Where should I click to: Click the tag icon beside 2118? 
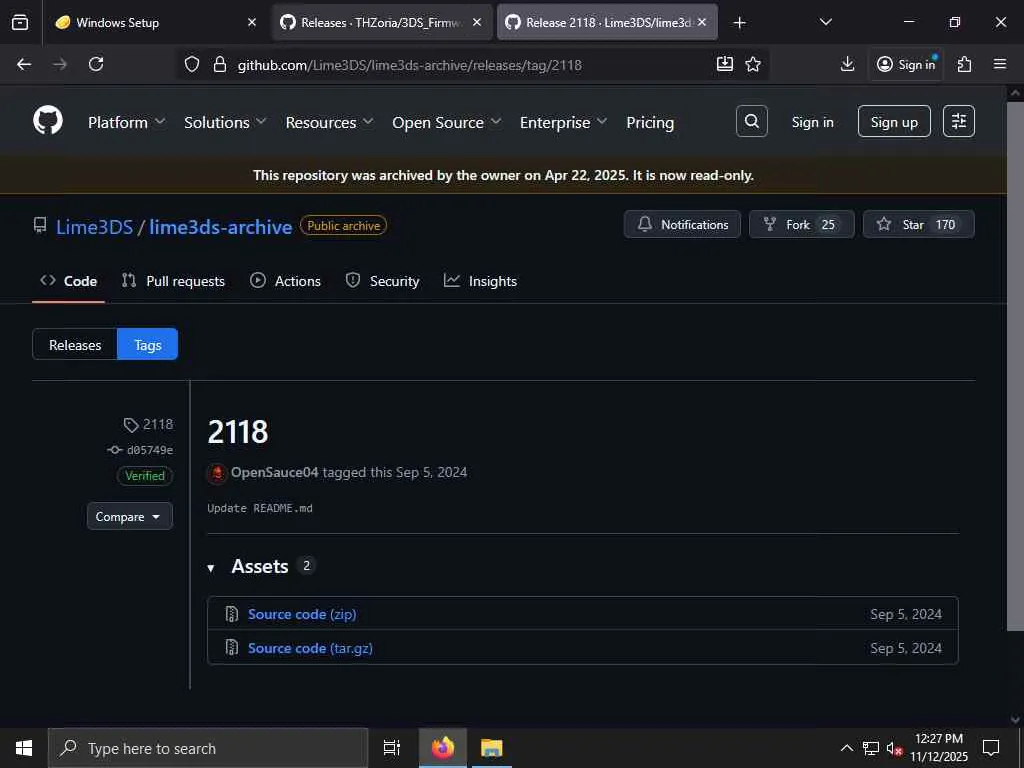pos(131,425)
